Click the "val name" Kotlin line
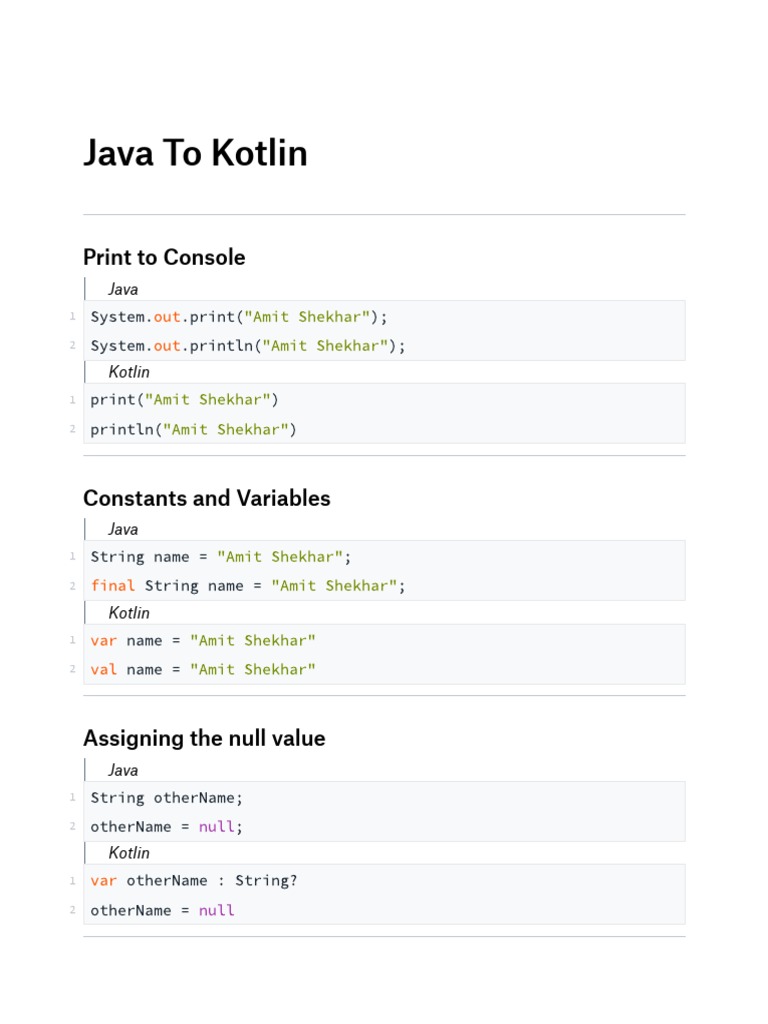This screenshot has width=768, height=1024. coord(202,670)
